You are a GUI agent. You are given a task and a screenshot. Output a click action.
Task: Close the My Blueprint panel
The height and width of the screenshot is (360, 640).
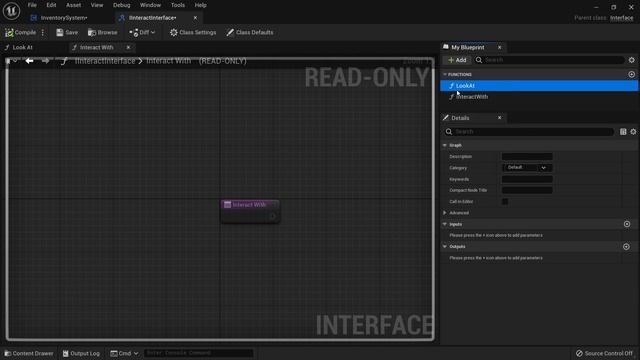(x=499, y=47)
